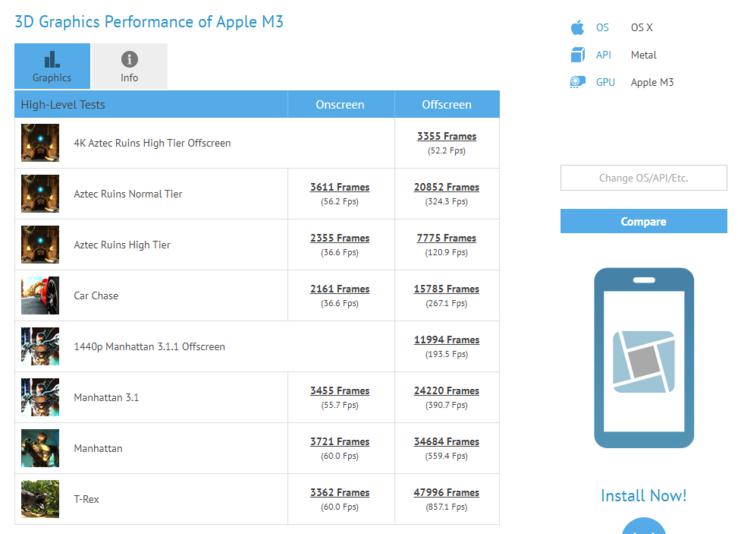Switch to the Graphics tab
This screenshot has height=534, width=738.
(52, 66)
